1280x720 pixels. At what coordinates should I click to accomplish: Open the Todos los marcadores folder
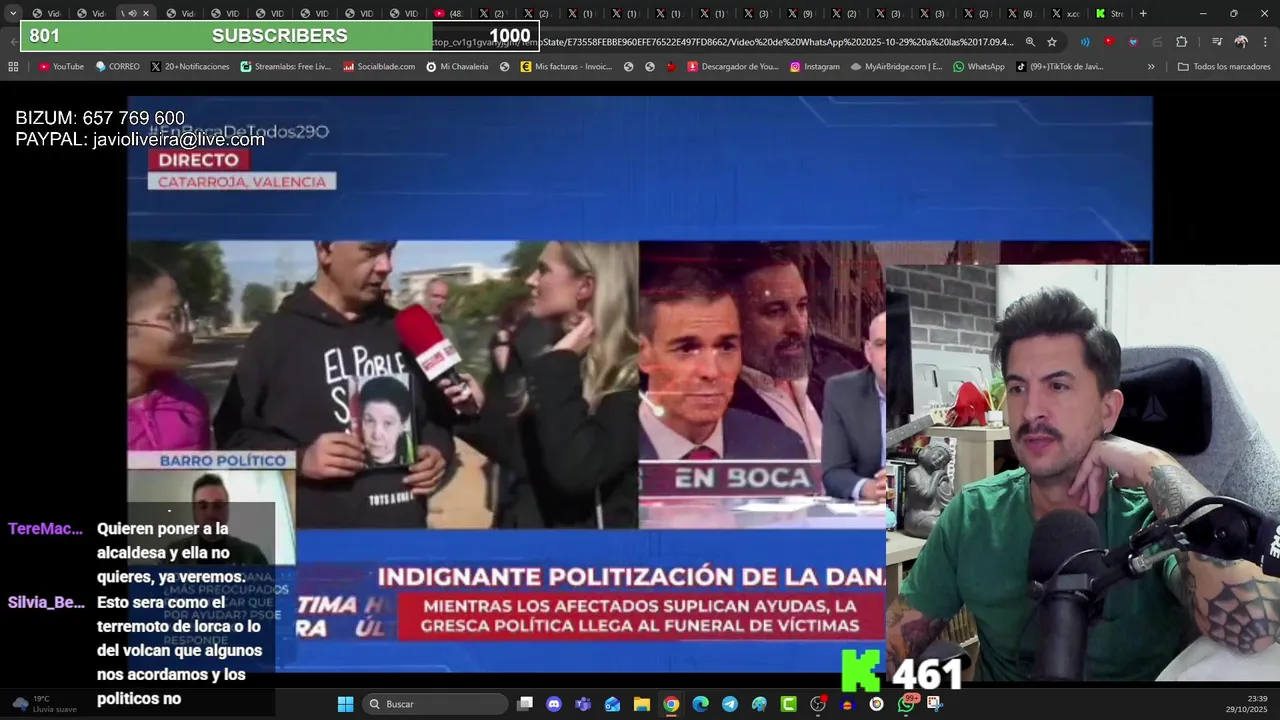point(1224,67)
